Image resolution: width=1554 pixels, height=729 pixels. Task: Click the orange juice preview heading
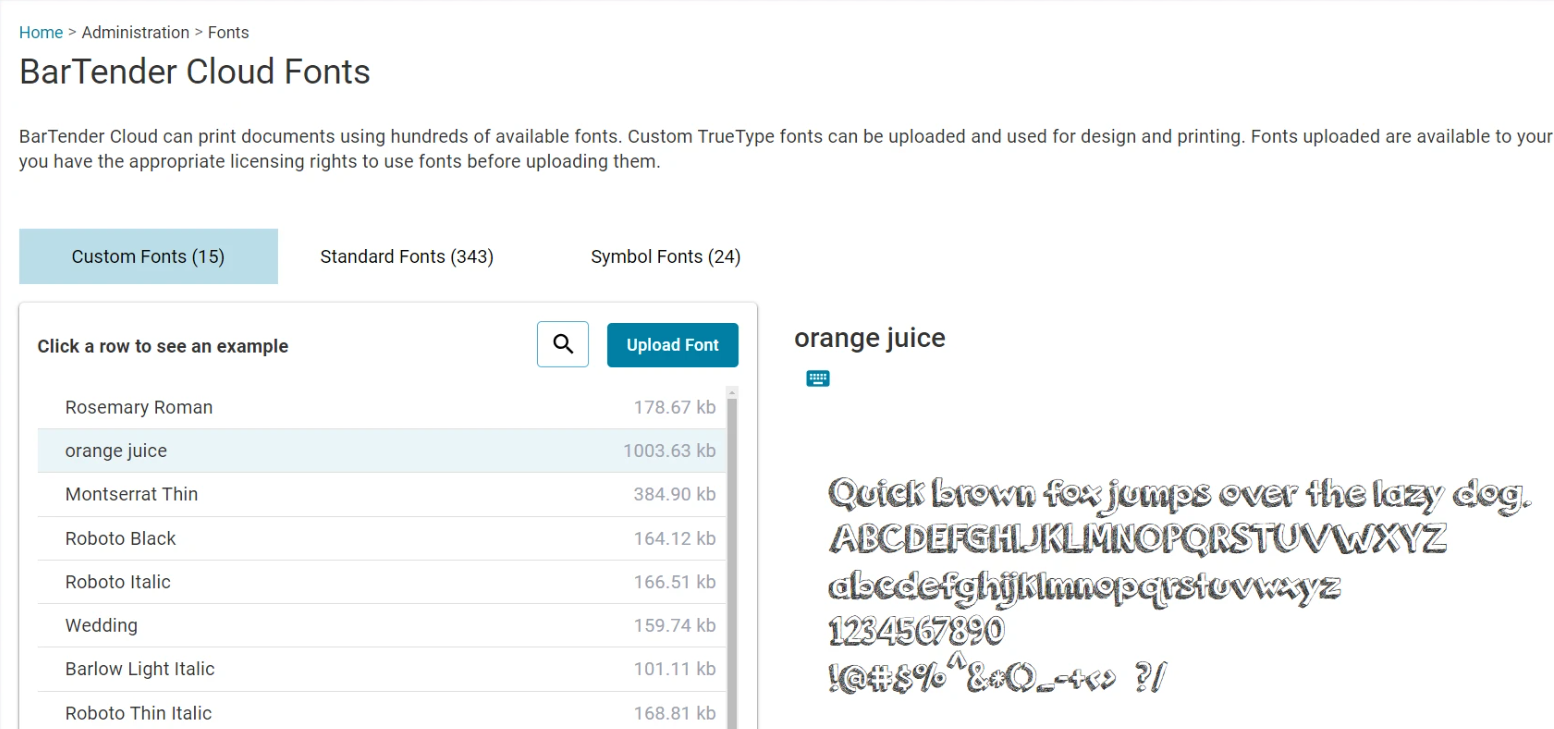point(869,338)
